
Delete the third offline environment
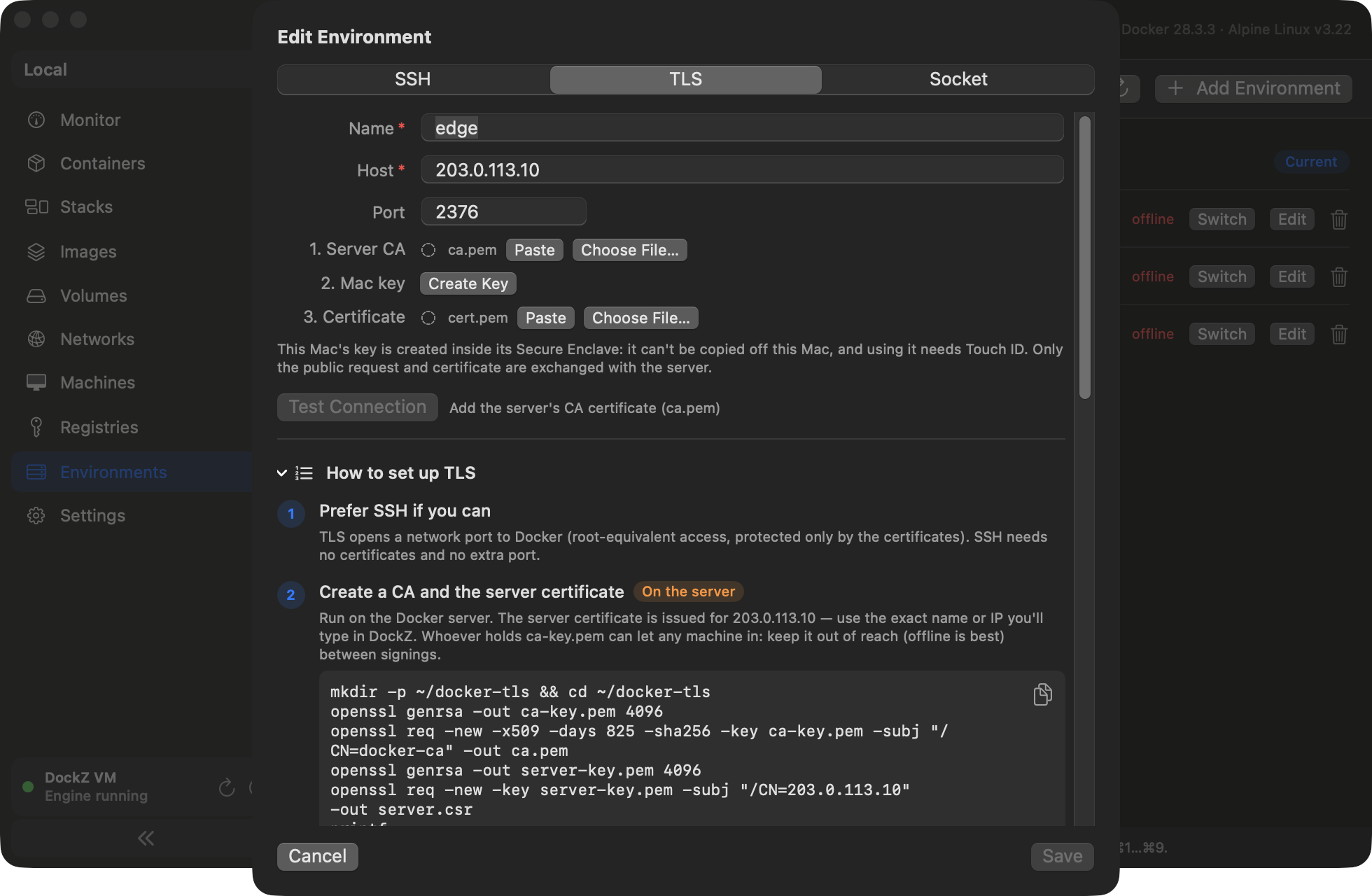click(x=1338, y=334)
